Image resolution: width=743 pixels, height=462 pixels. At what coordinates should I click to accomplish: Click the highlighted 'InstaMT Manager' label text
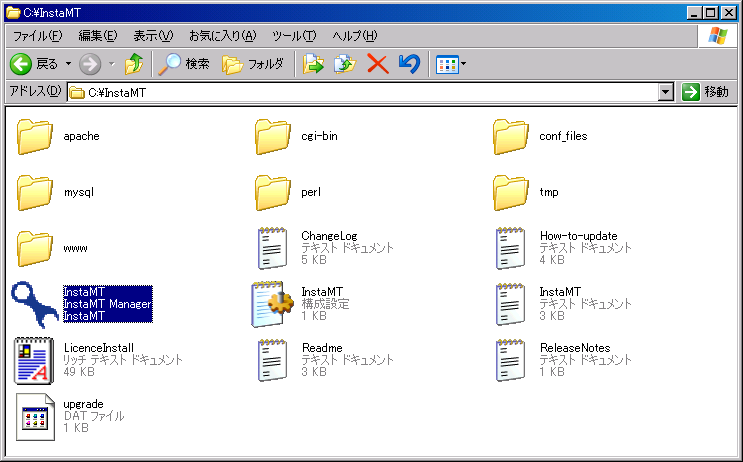[x=108, y=304]
